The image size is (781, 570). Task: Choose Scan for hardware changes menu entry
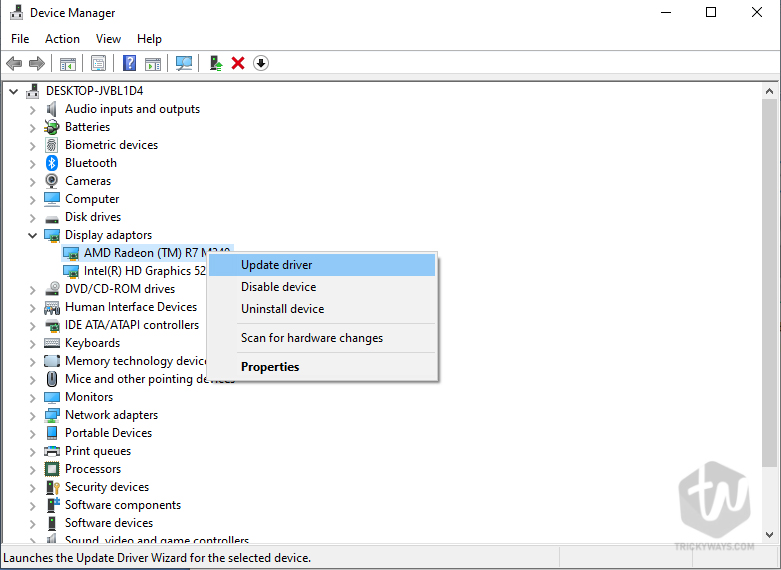pyautogui.click(x=322, y=338)
